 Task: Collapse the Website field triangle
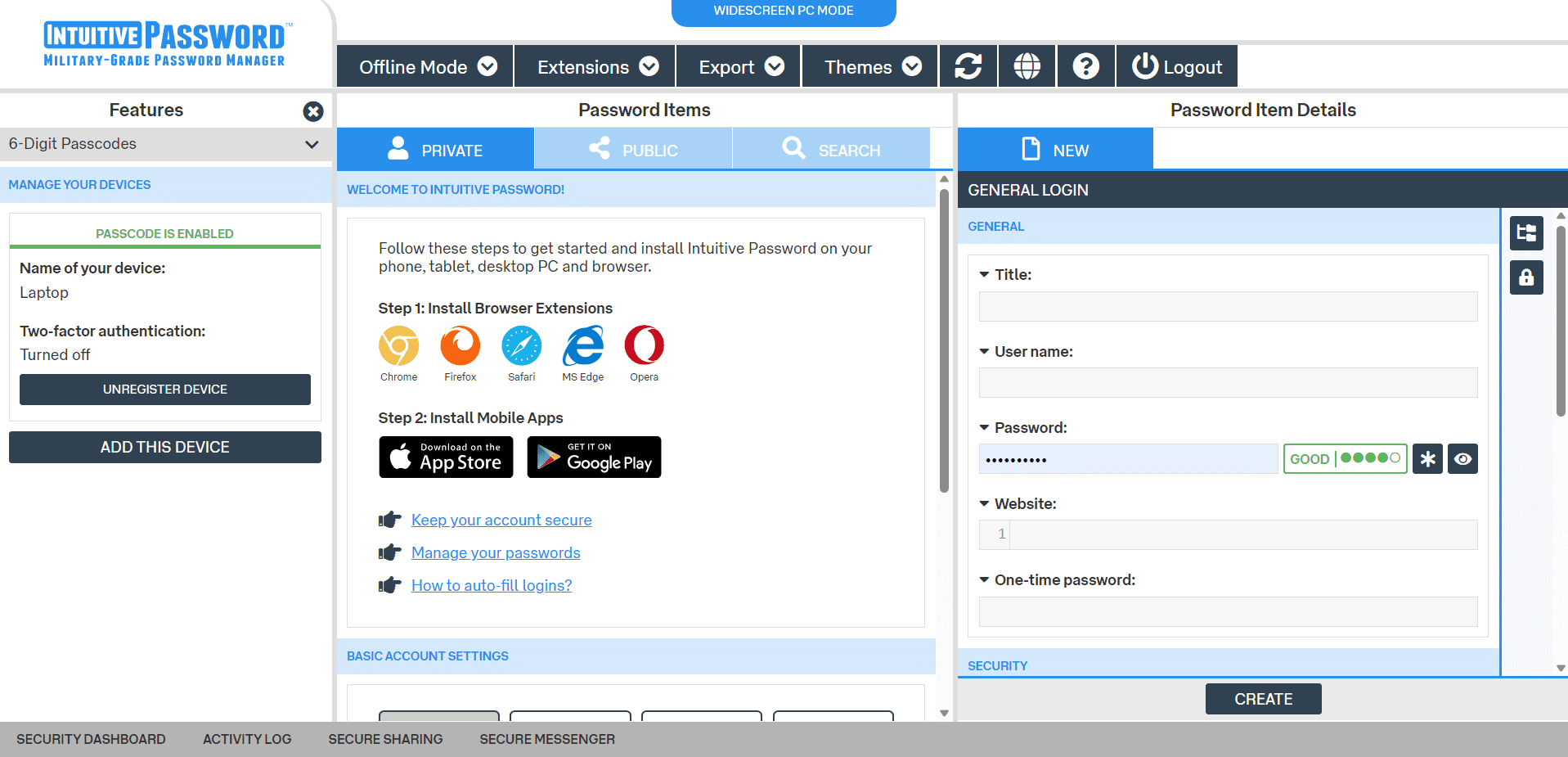coord(984,504)
